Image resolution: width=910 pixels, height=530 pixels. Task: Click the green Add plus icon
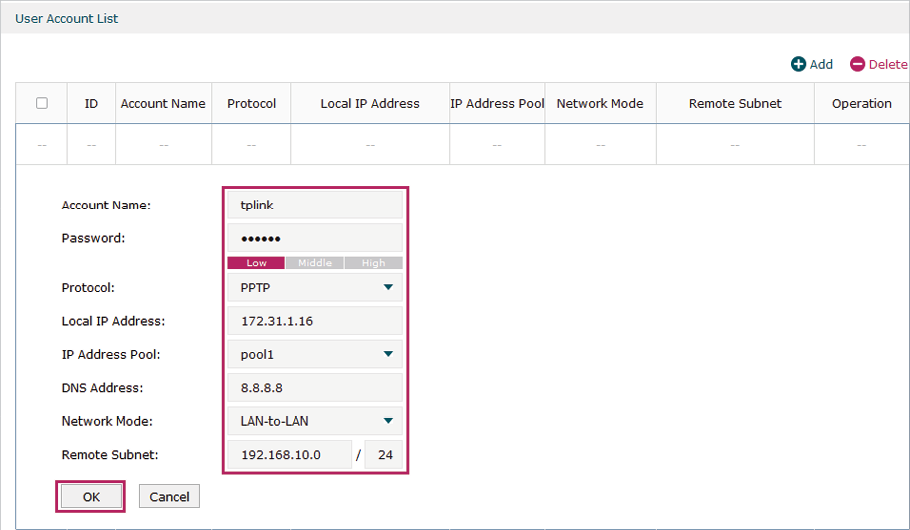click(798, 64)
